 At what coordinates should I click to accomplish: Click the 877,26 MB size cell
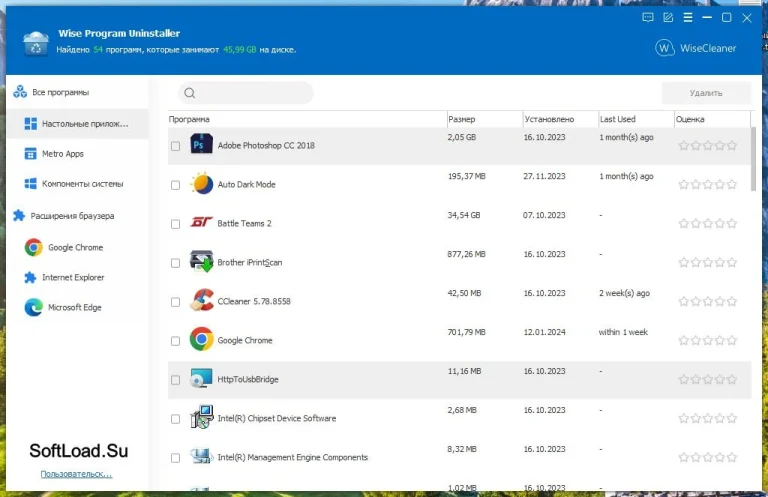(466, 254)
